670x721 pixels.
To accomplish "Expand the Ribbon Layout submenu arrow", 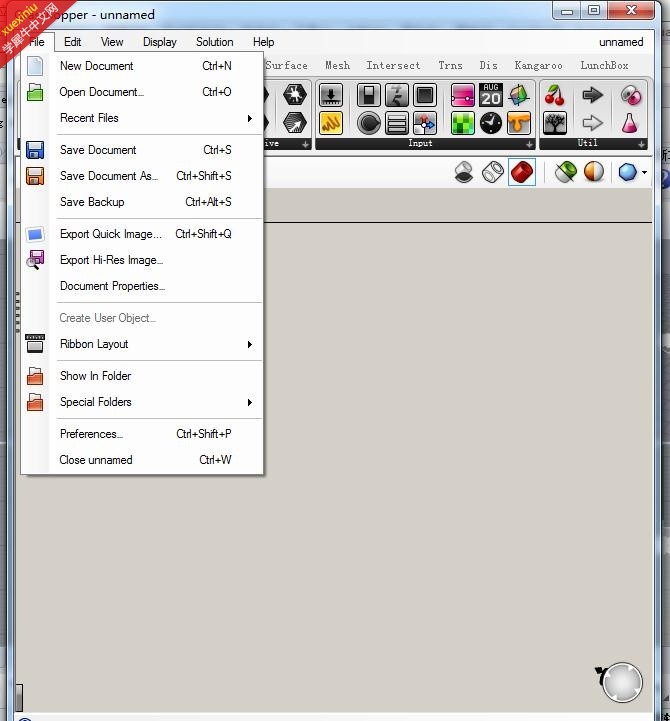I will (250, 344).
